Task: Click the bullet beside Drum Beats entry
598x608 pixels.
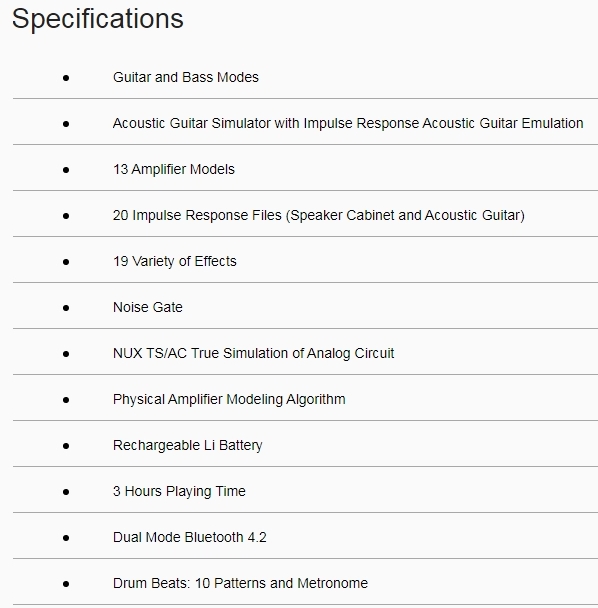Action: (66, 584)
